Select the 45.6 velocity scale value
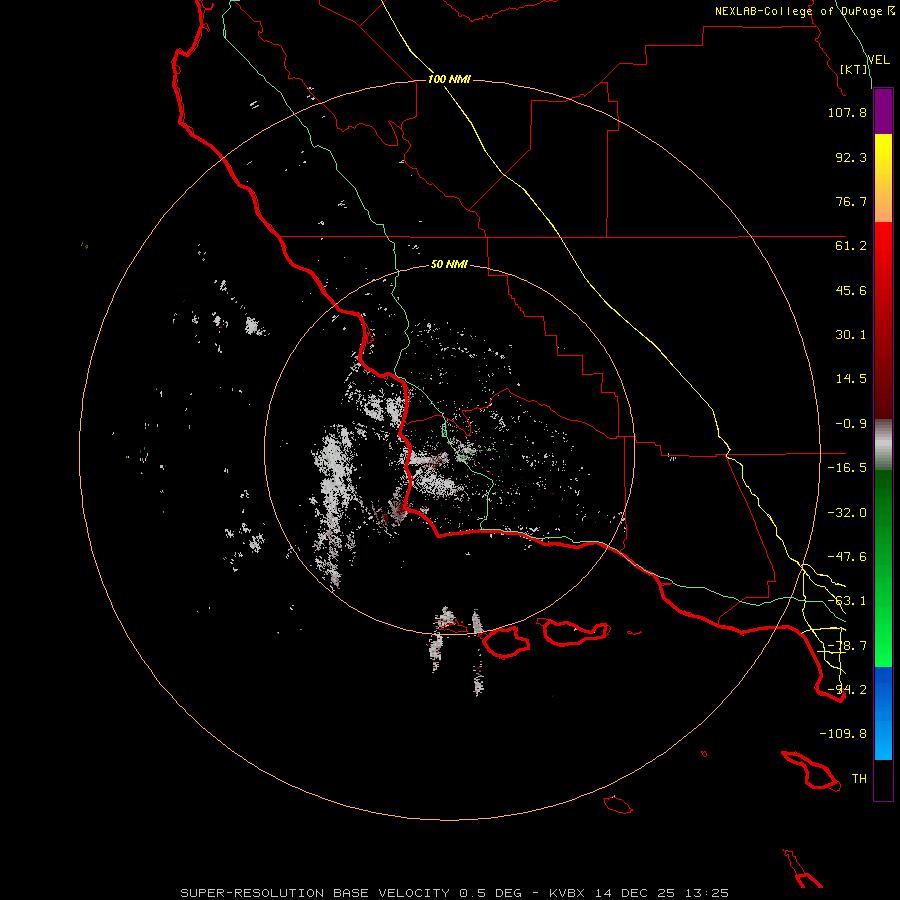Image resolution: width=900 pixels, height=900 pixels. (x=851, y=290)
